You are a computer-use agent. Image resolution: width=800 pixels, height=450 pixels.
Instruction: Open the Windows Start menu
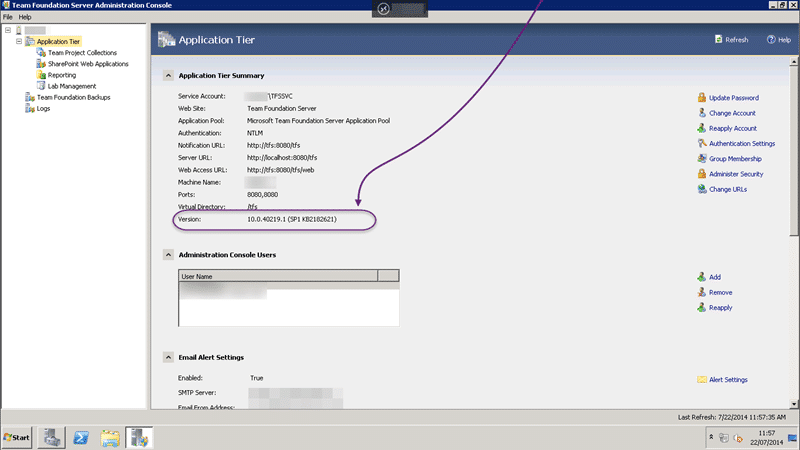point(16,438)
